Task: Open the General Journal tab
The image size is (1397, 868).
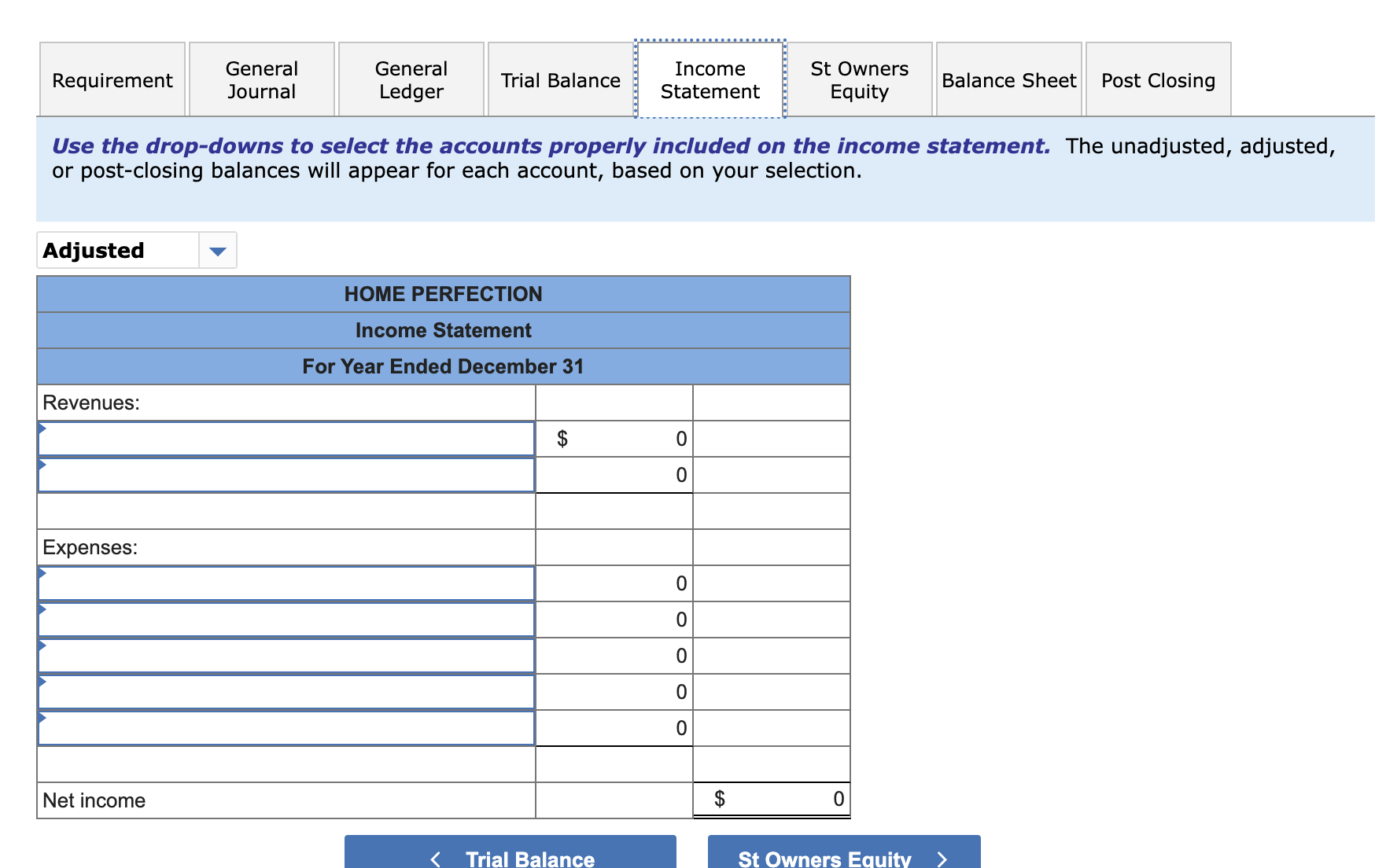Action: pos(261,79)
